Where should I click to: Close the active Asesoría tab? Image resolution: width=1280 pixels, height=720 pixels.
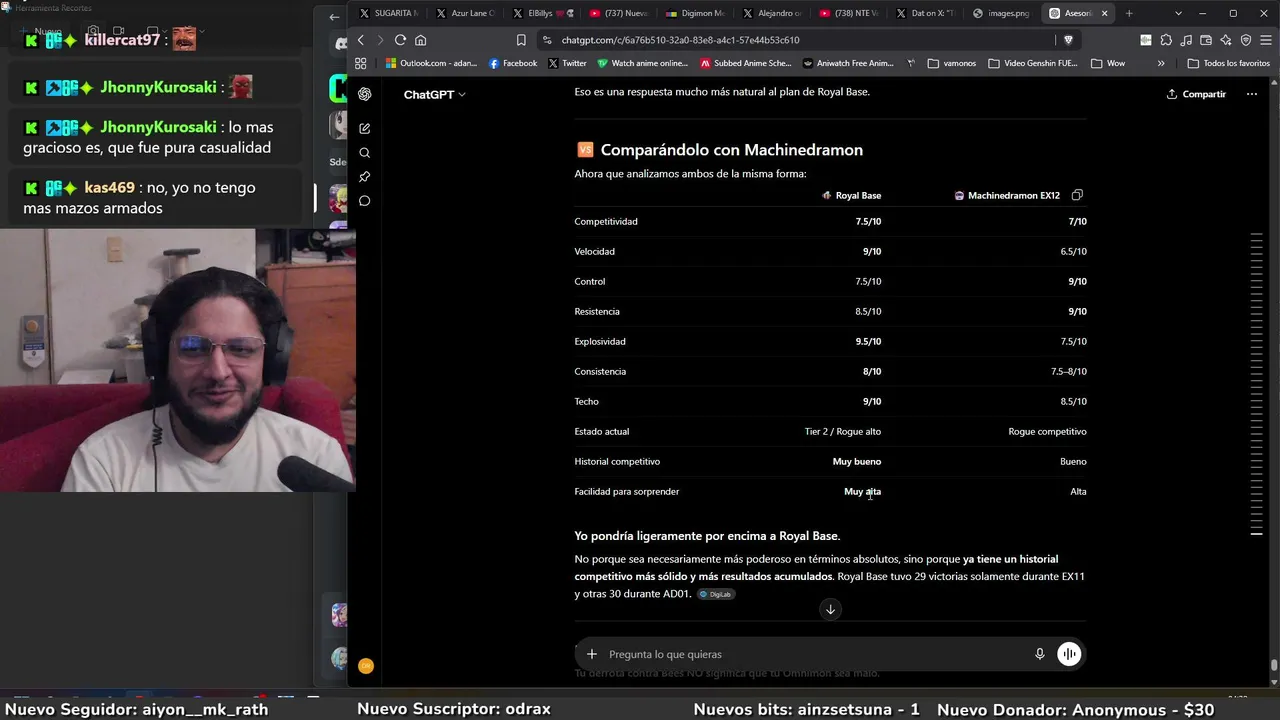1104,13
